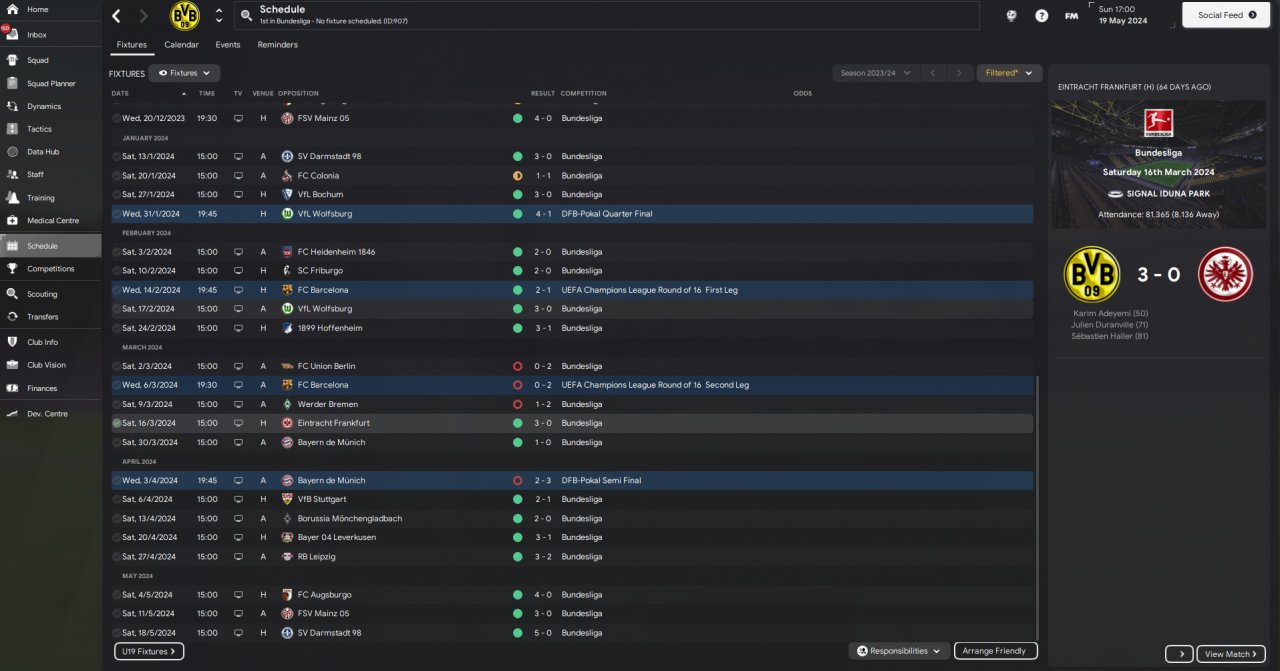Click the search magnifier icon
This screenshot has height=671, width=1280.
246,16
